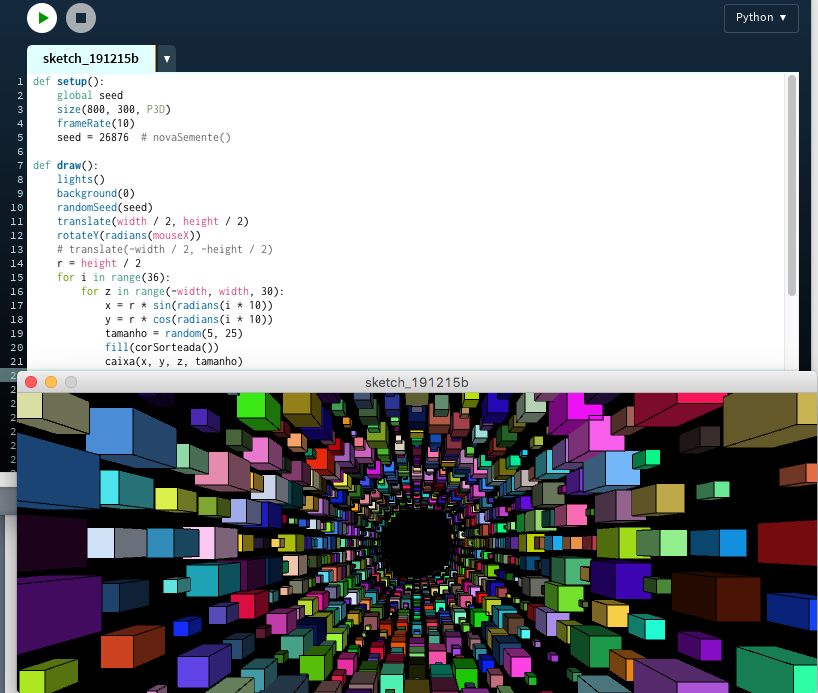Click the '# novaSemente()' comment
This screenshot has width=818, height=693.
186,137
